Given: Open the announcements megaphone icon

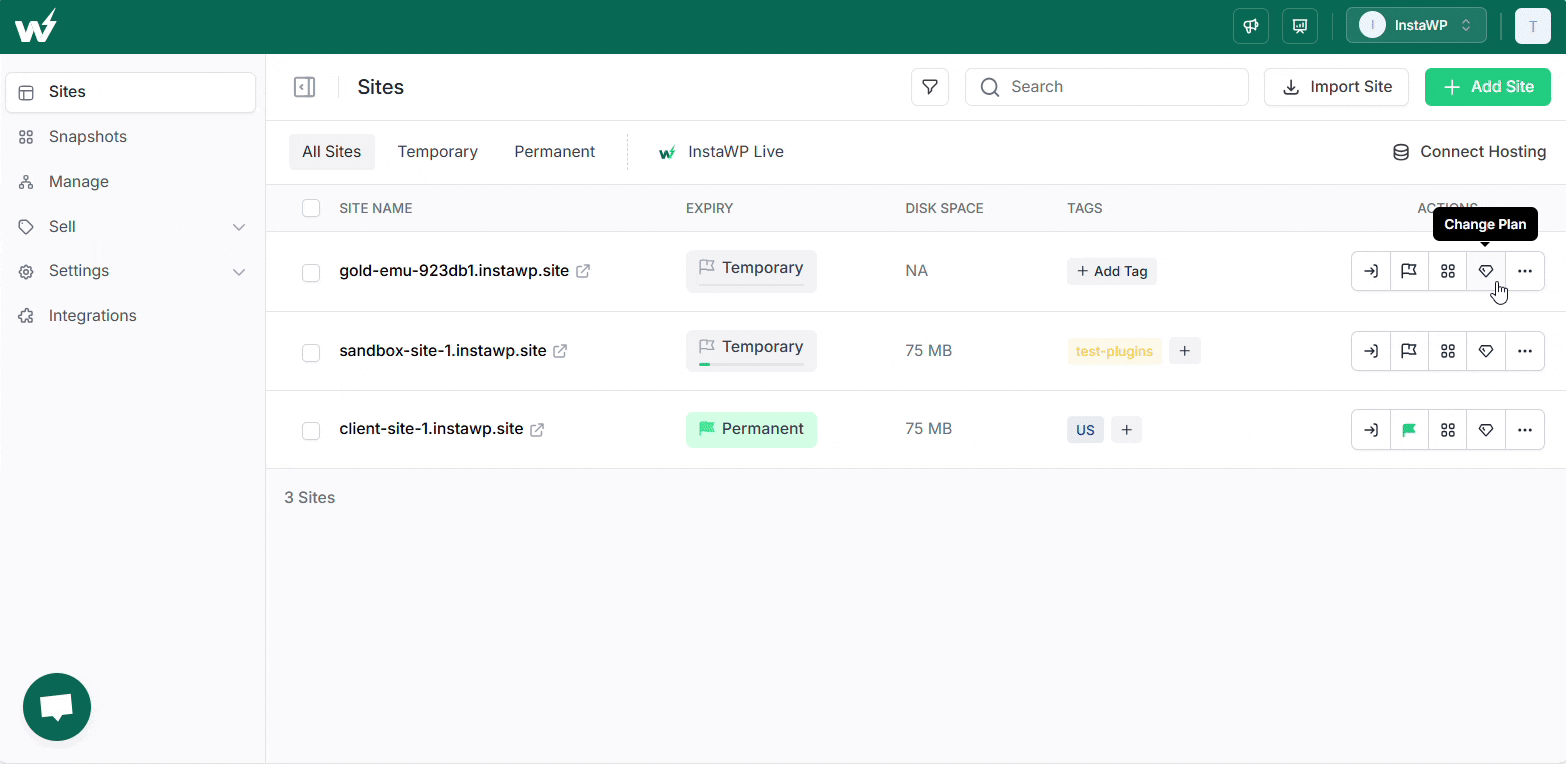Looking at the screenshot, I should coord(1251,26).
